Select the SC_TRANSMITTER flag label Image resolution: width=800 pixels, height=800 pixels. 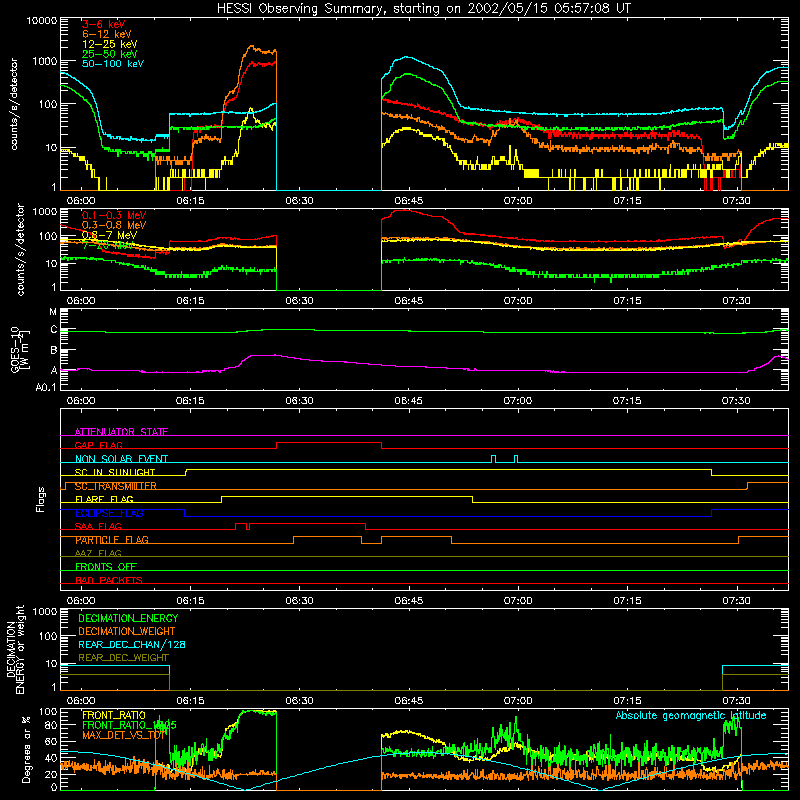click(x=116, y=486)
